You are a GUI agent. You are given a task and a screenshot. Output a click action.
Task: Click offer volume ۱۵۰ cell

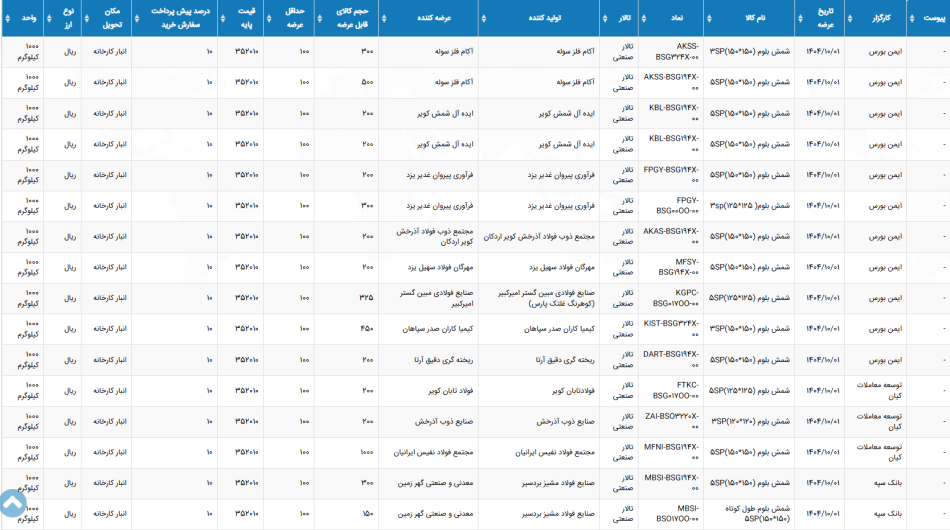347,514
